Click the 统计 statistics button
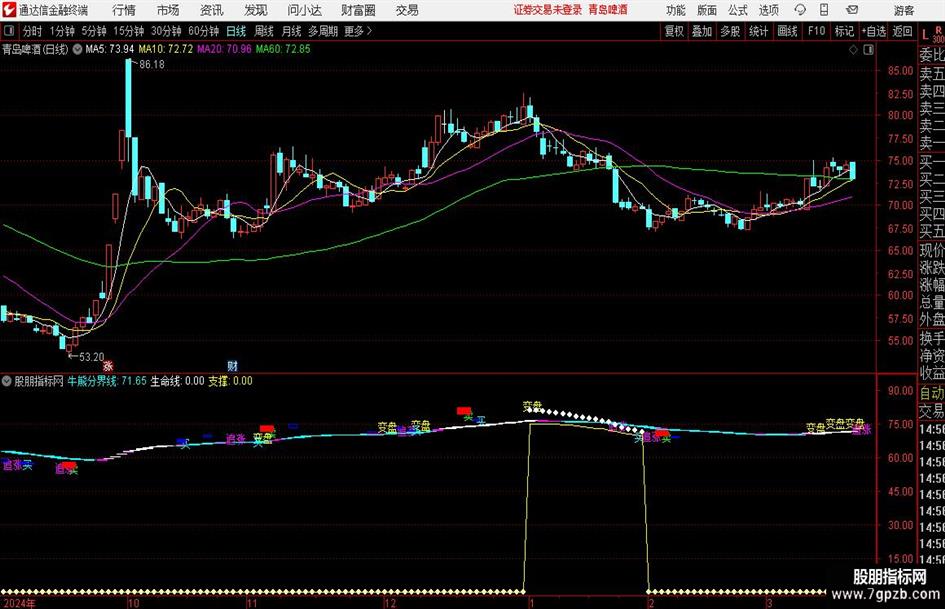 click(758, 31)
